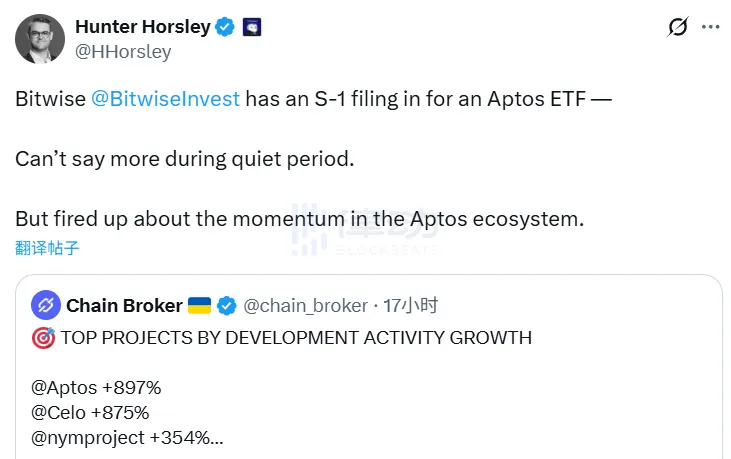Open the @chain_broker handle
Viewport: 731px width, 459px height.
click(x=306, y=305)
